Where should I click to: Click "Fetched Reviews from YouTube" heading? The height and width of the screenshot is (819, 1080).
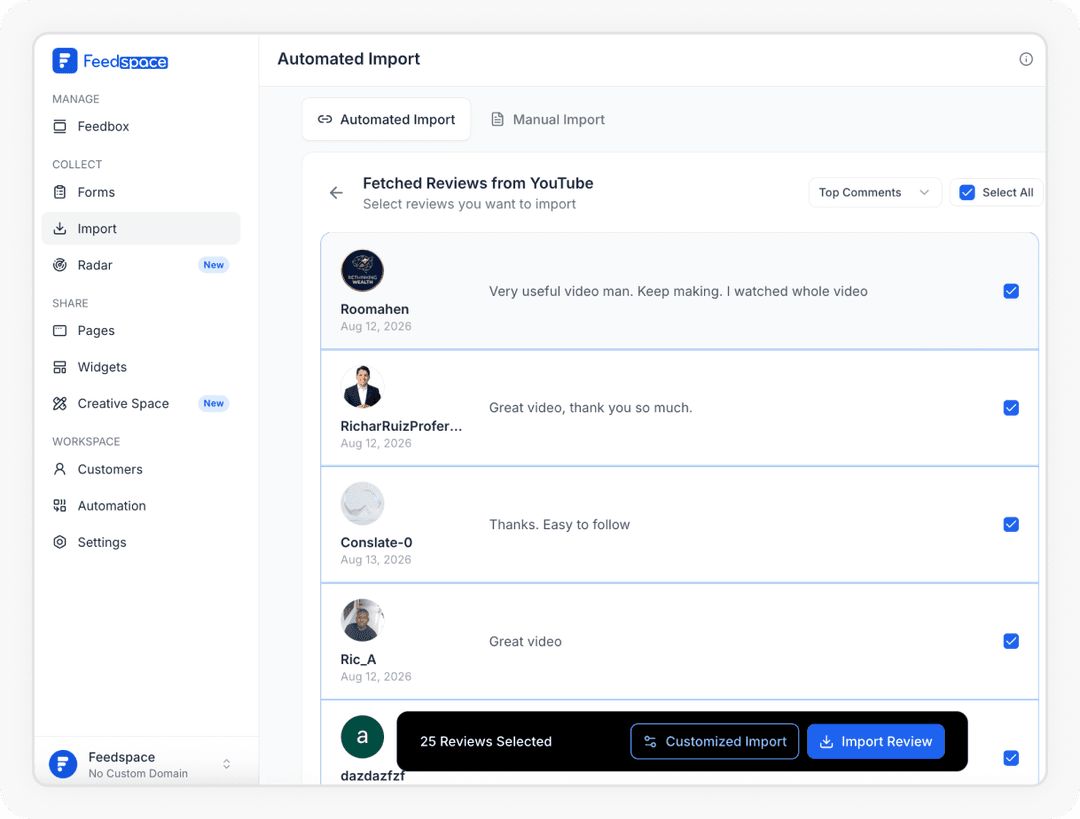[478, 183]
